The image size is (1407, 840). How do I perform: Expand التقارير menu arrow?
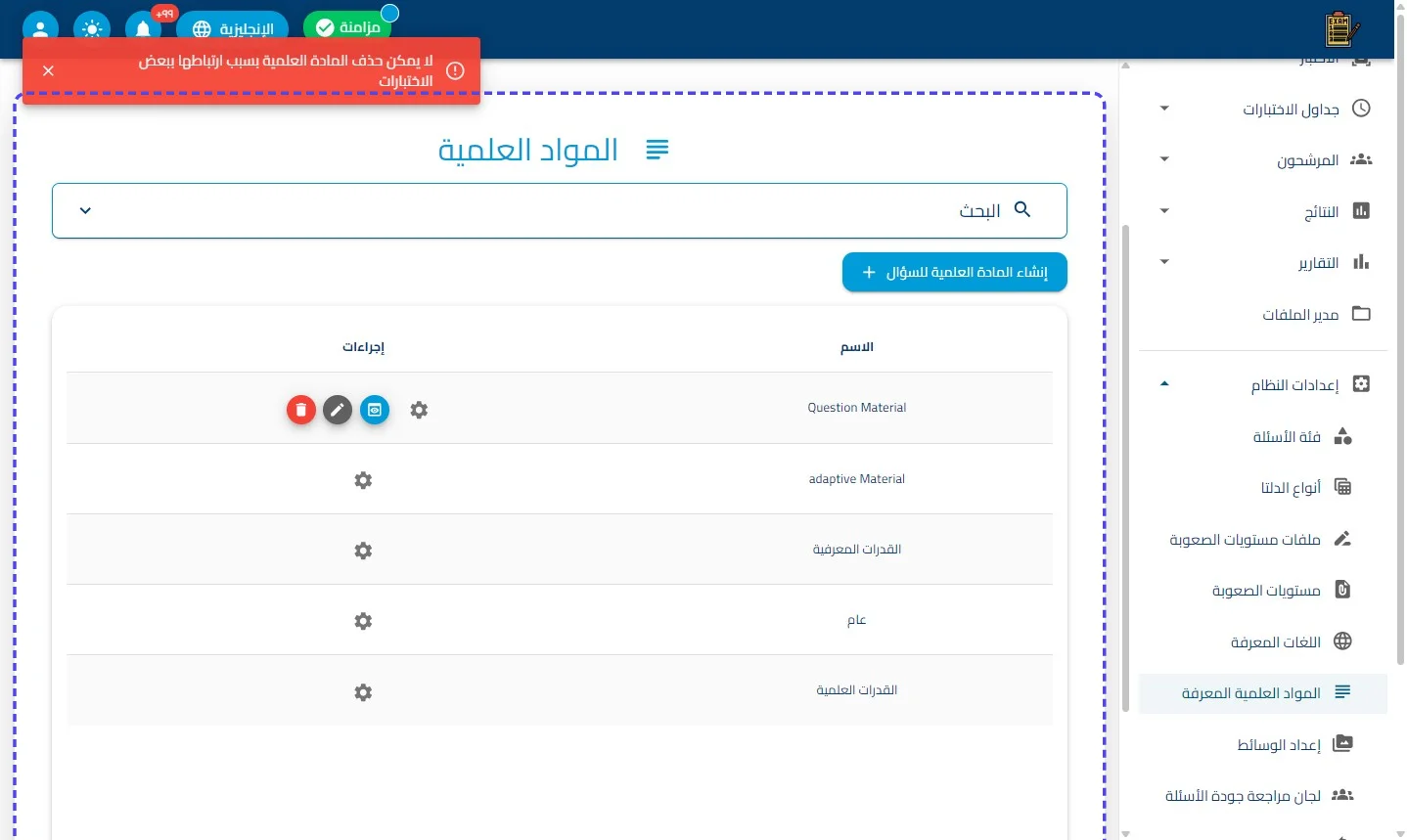(1164, 262)
